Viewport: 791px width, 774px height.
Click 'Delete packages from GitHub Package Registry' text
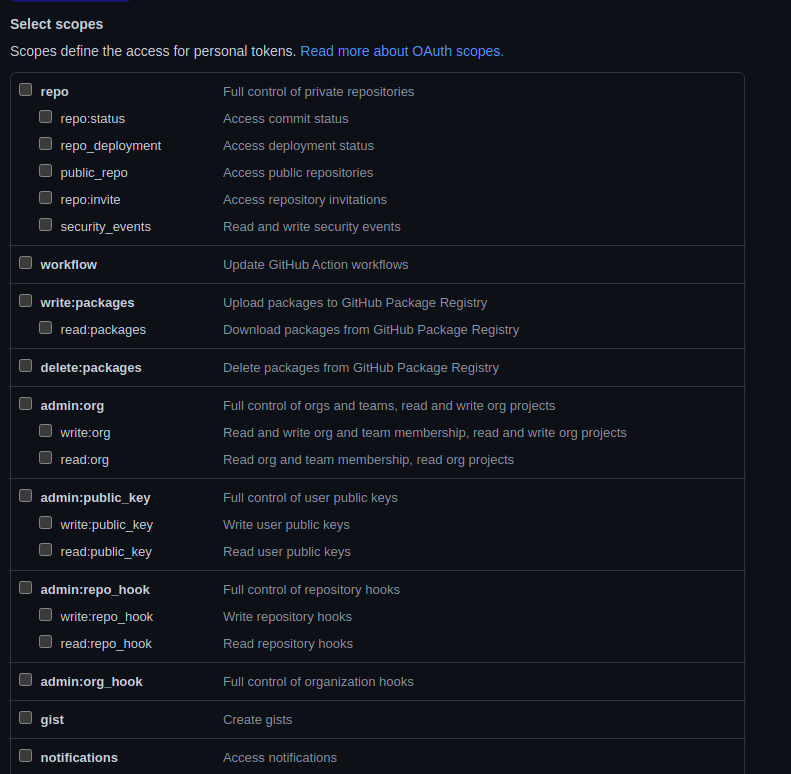click(361, 368)
